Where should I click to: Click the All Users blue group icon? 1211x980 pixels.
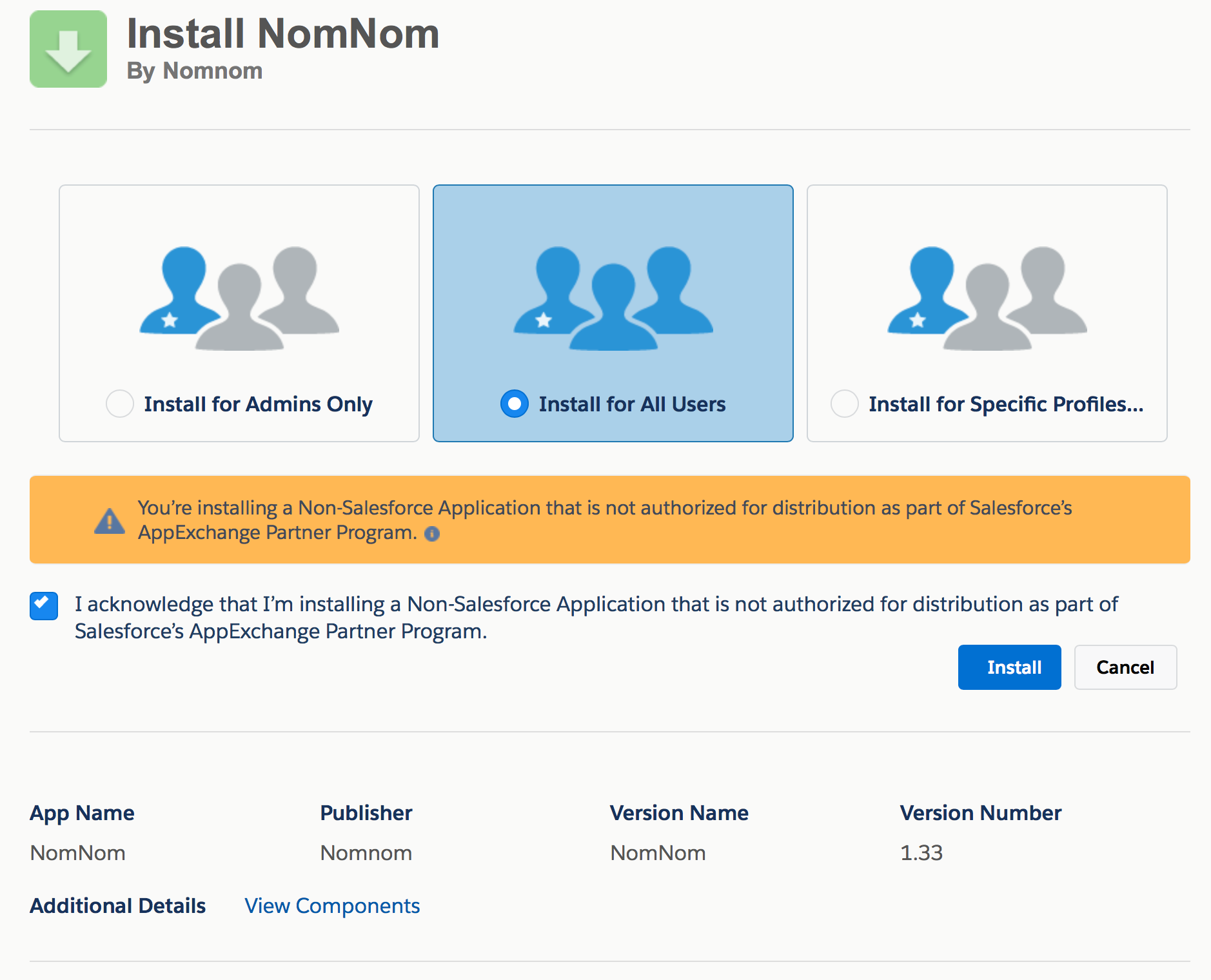[613, 298]
